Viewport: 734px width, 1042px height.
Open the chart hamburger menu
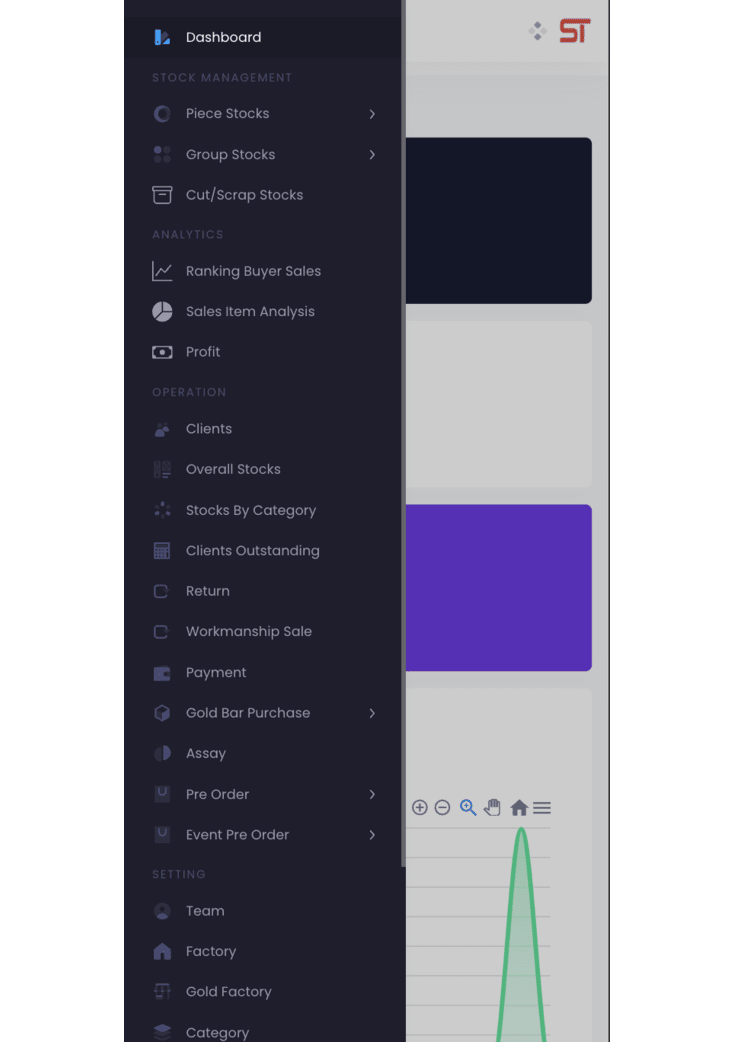point(542,808)
